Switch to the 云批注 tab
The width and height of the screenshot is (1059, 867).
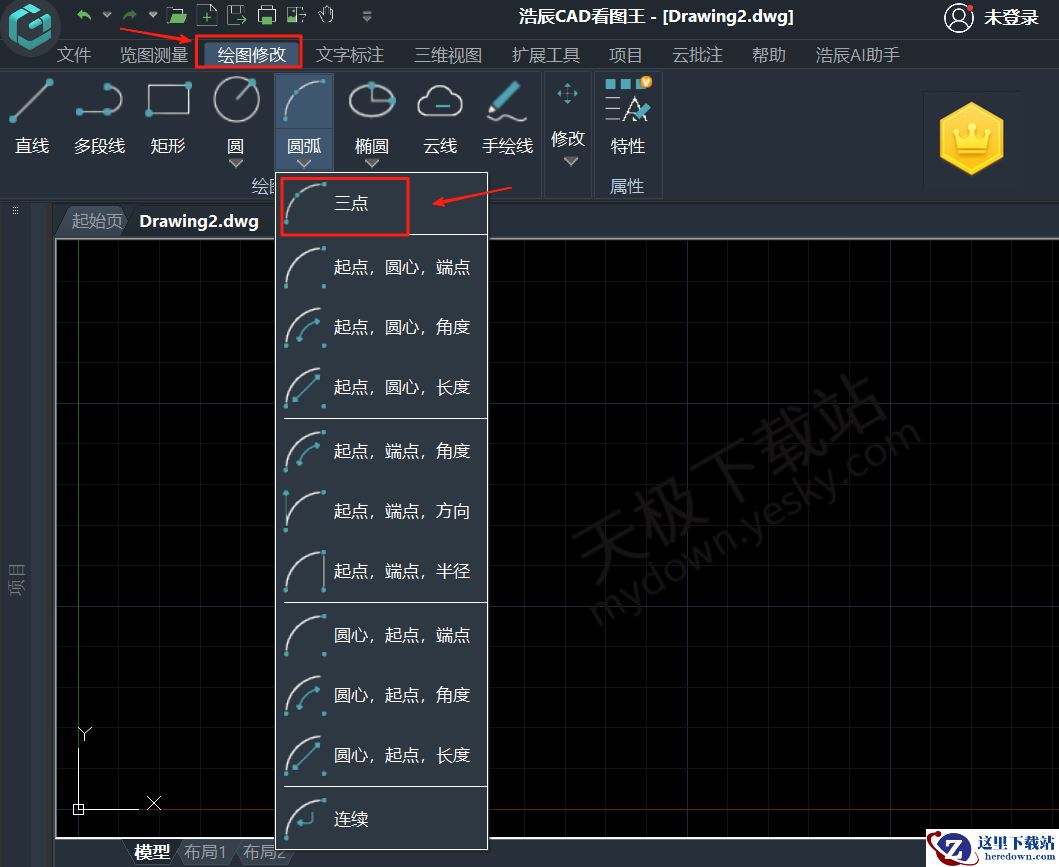point(698,55)
